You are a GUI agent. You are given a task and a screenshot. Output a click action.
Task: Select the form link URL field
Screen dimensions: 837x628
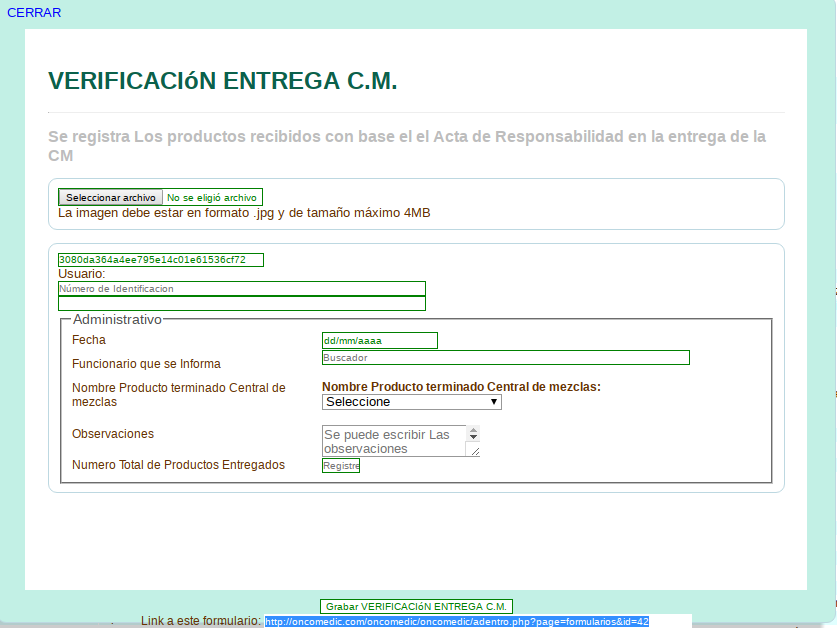[x=457, y=621]
